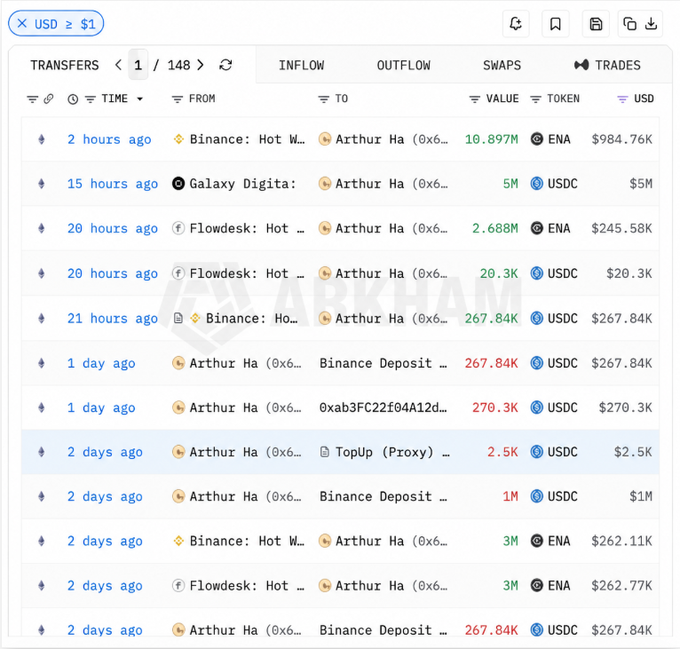Screen dimensions: 680x649
Task: Open the TRANSFERS tab
Action: coord(65,65)
